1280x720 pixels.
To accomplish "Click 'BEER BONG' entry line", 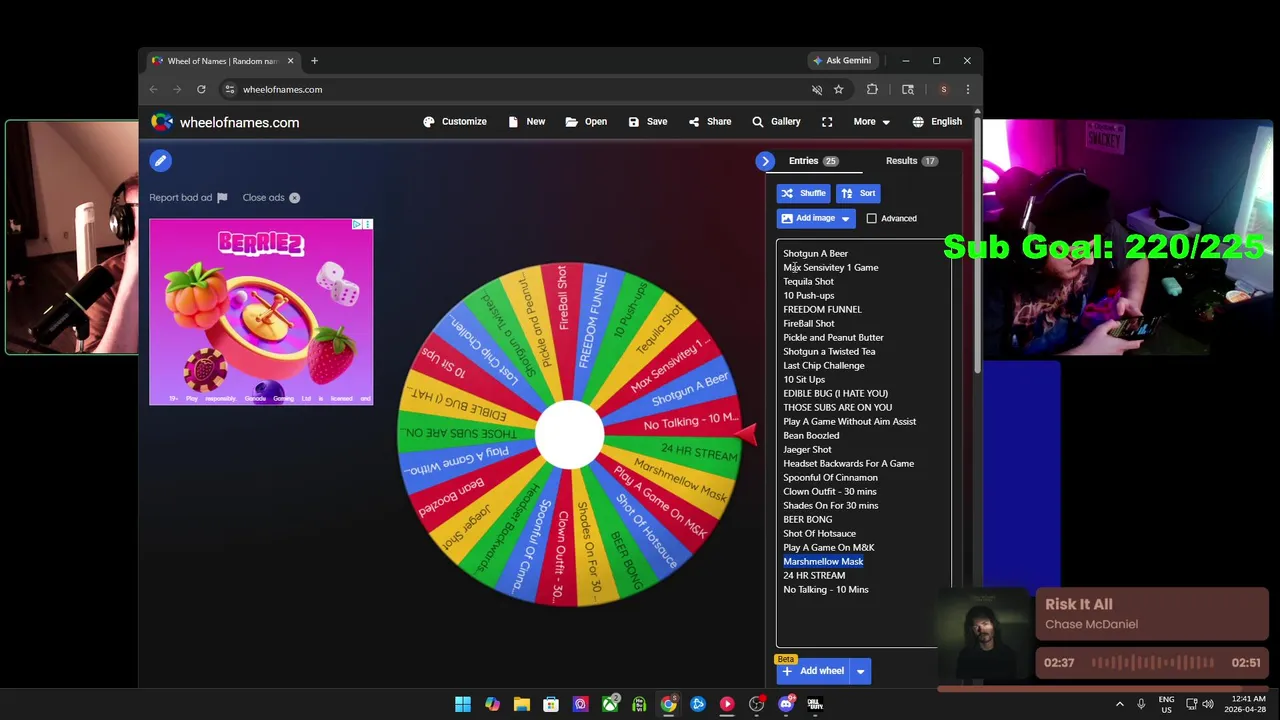I will click(x=808, y=520).
